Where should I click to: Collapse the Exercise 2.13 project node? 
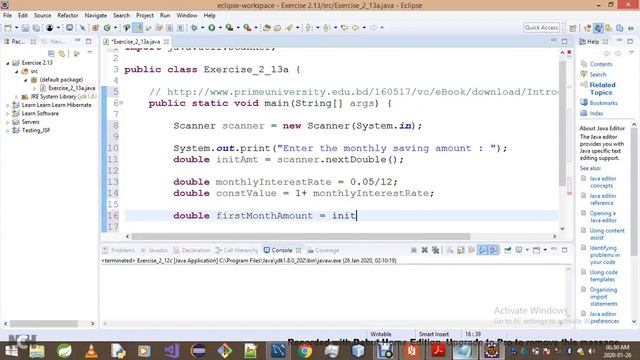coord(7,63)
